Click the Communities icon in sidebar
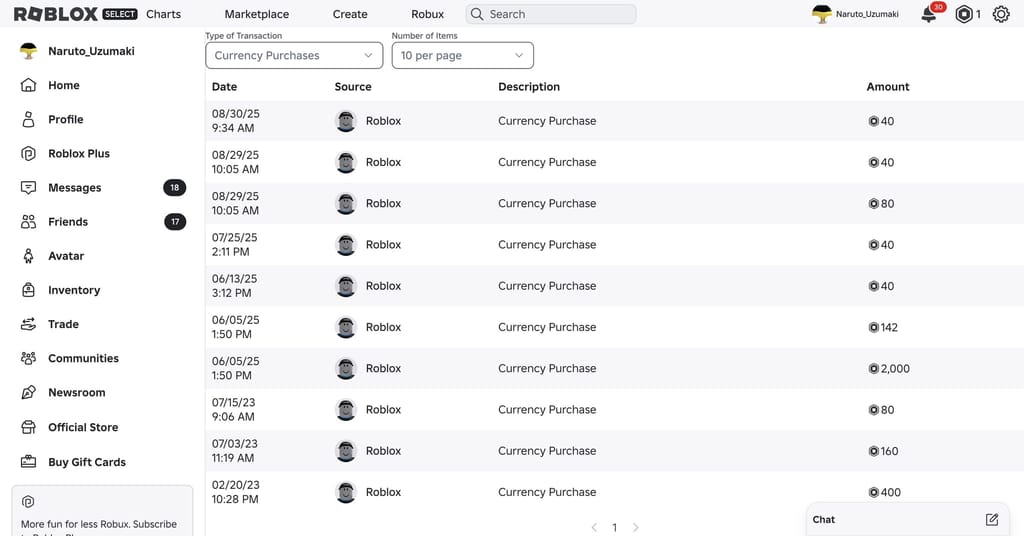 coord(28,358)
